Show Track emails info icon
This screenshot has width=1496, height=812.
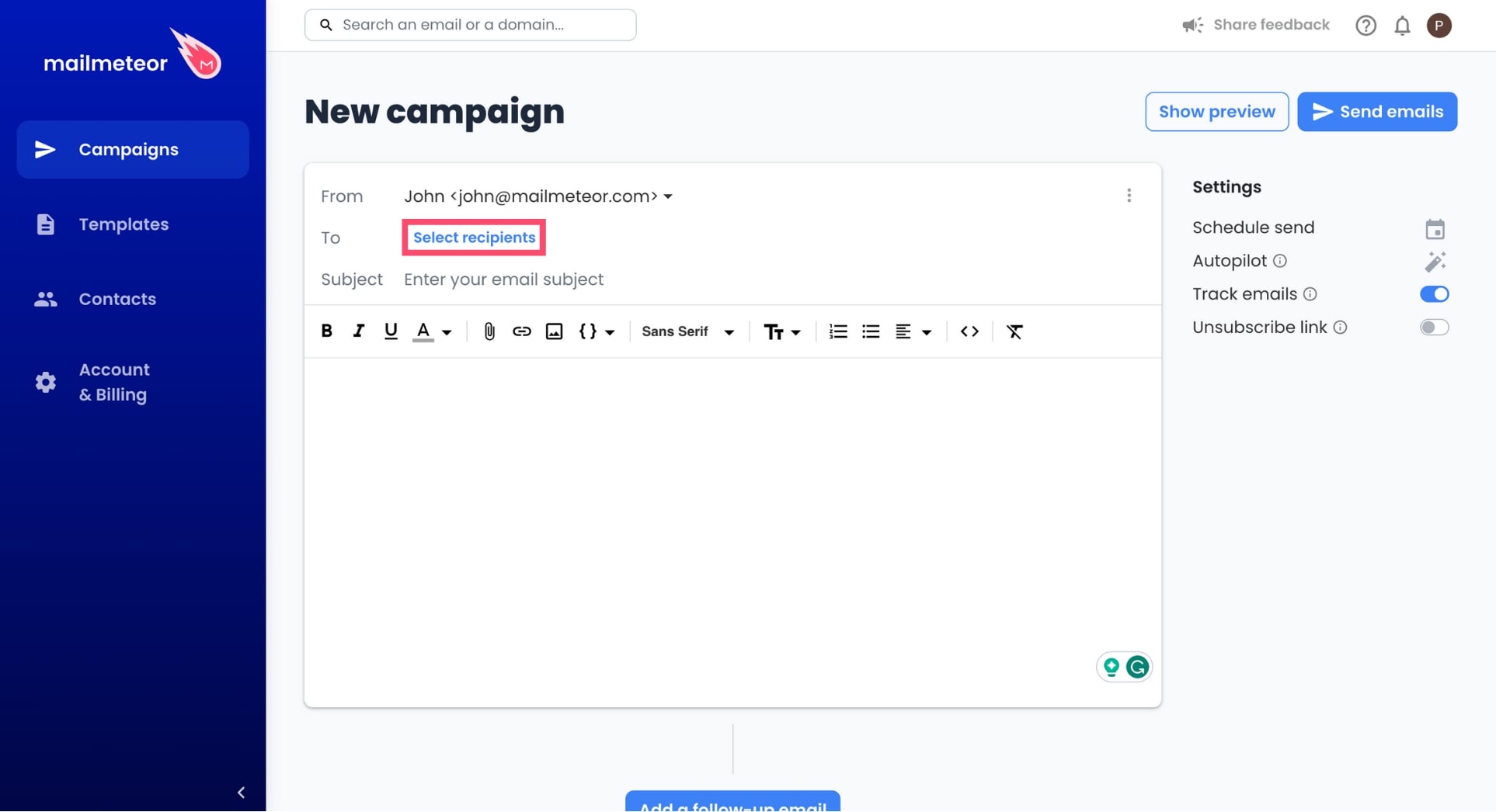[1310, 294]
